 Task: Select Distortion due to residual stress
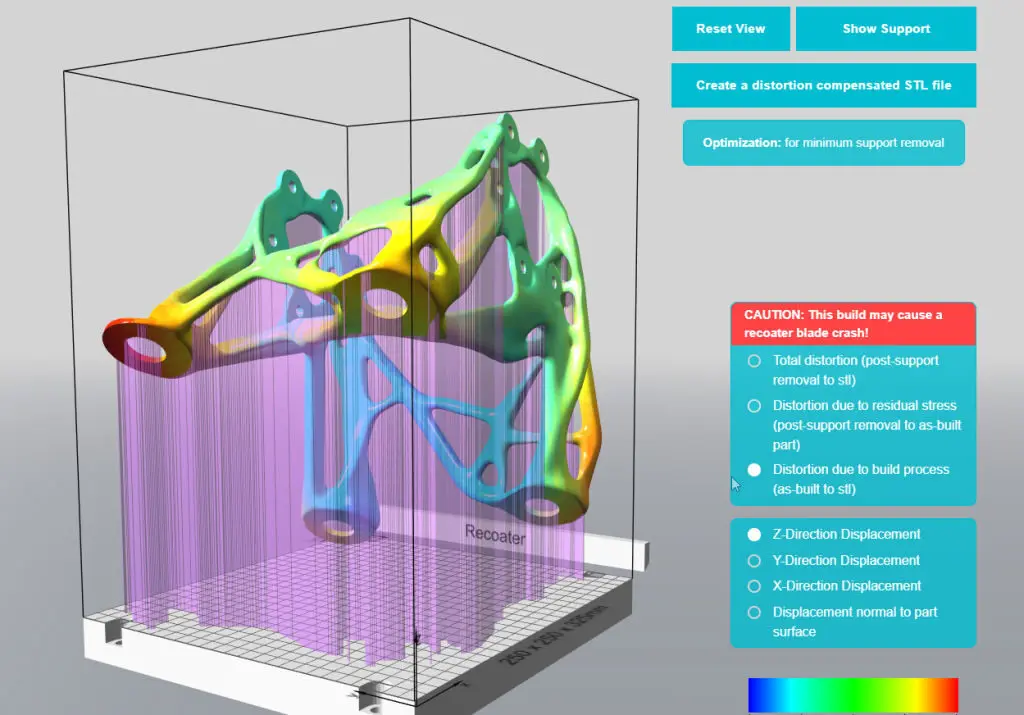coord(753,406)
